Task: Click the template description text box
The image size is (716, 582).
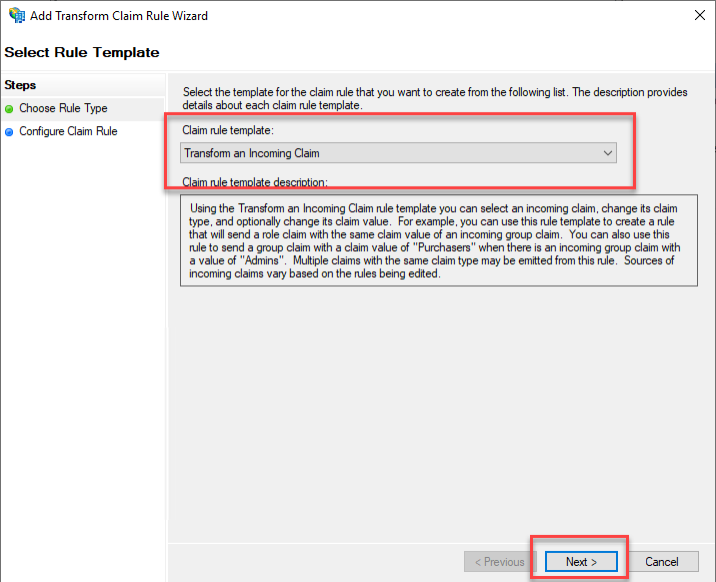Action: (439, 241)
